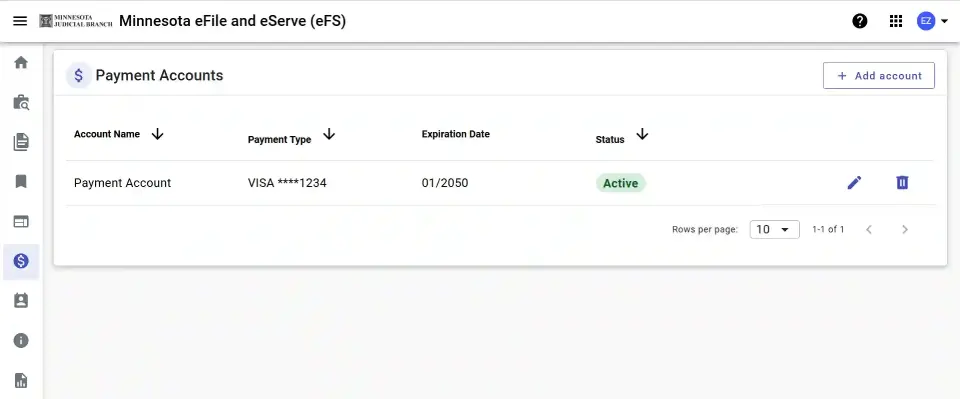The image size is (960, 399).
Task: Sort by Payment Type arrow
Action: click(329, 134)
